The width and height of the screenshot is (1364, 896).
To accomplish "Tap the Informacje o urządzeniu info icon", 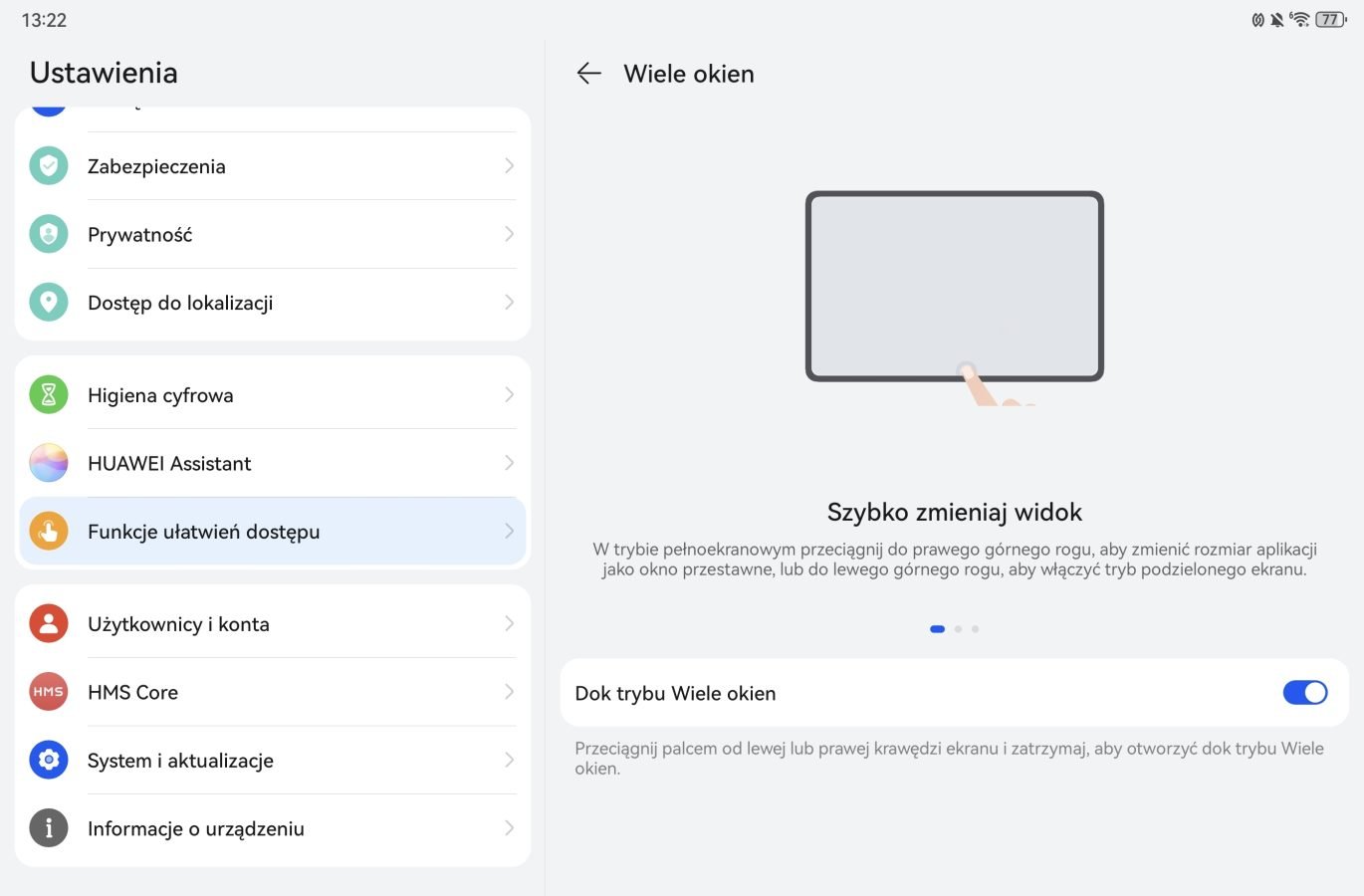I will 49,828.
